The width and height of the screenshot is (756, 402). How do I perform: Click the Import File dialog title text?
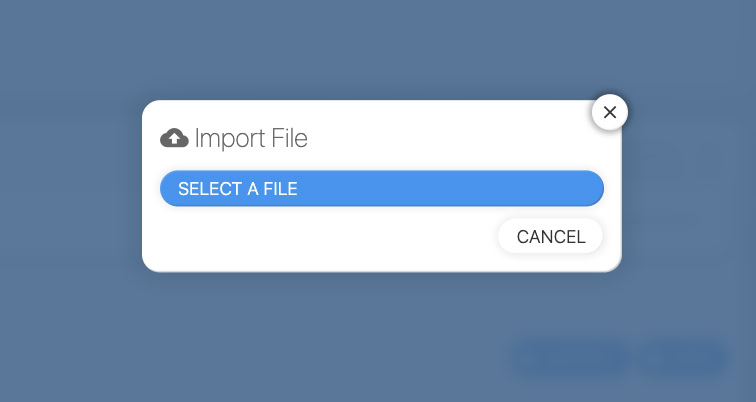coord(251,138)
